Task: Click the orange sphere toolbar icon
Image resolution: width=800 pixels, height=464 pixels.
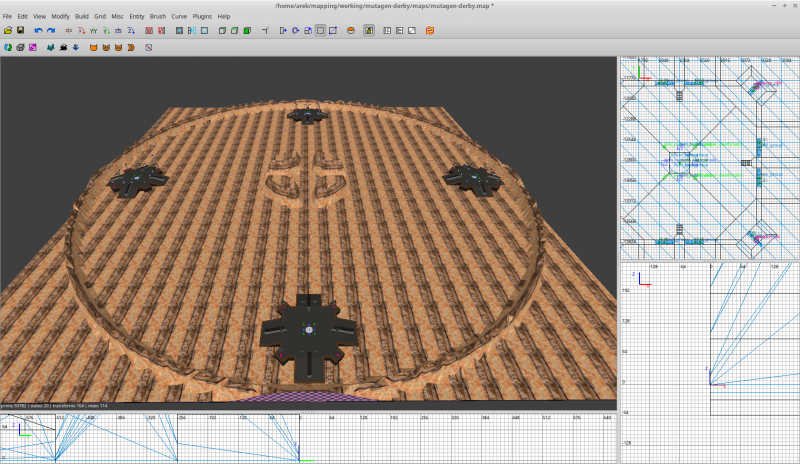Action: [x=351, y=31]
